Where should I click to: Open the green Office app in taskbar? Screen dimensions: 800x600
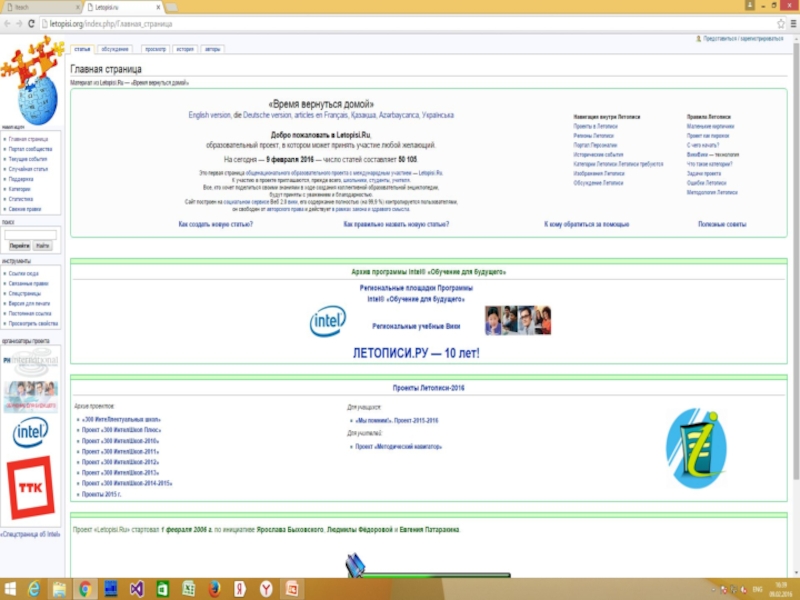coord(162,589)
